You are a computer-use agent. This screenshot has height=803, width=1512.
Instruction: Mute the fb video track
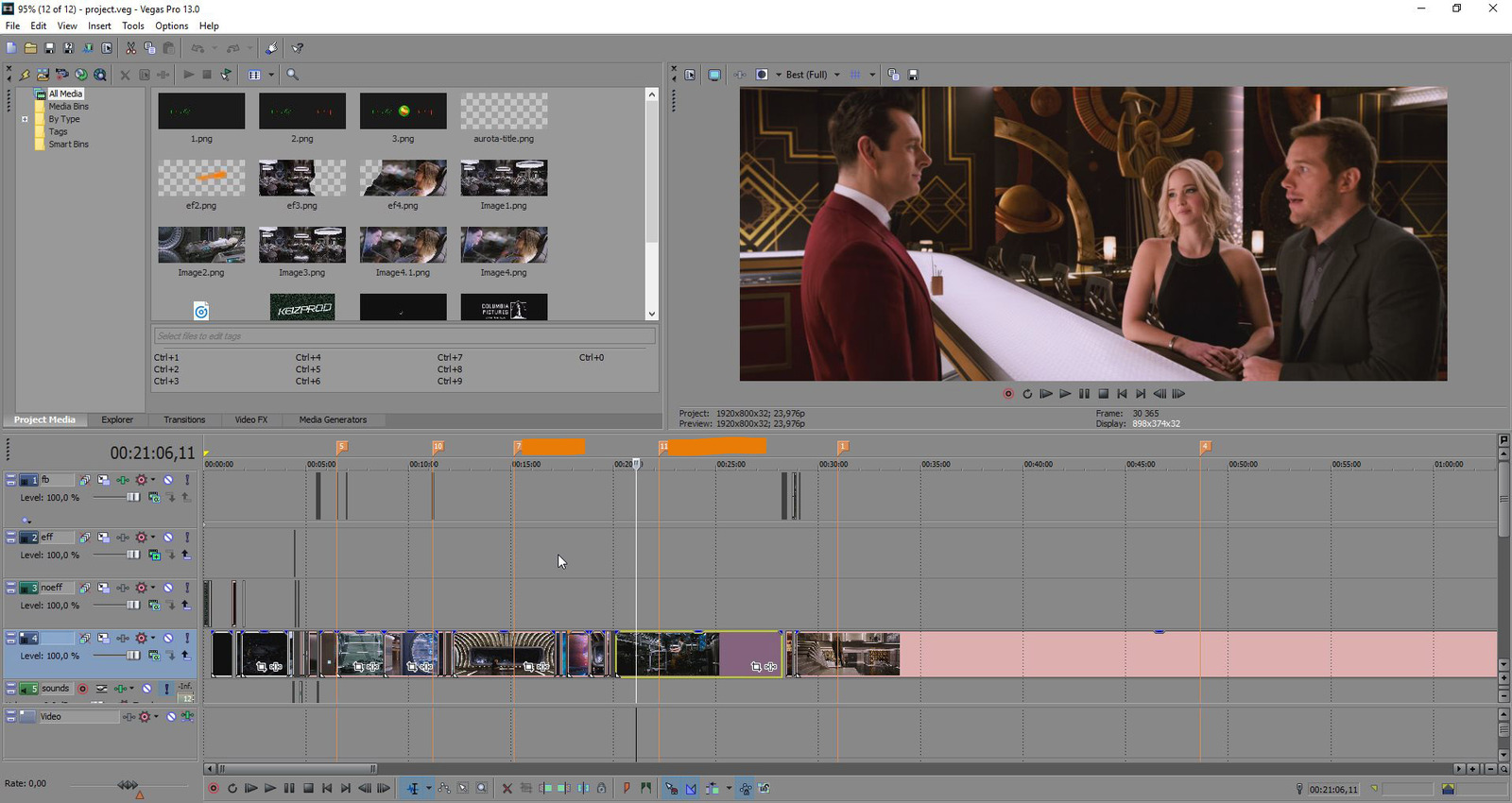pos(168,480)
